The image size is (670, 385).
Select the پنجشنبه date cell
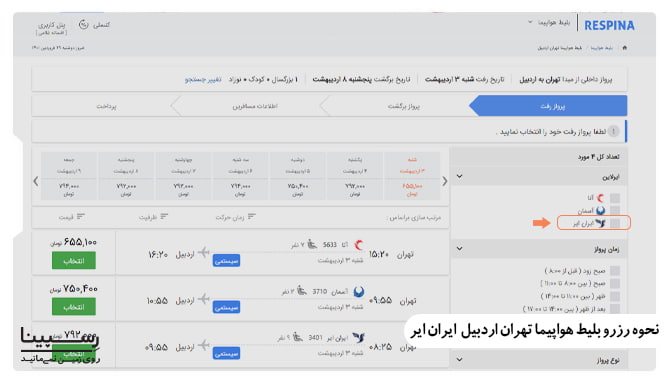click(126, 176)
